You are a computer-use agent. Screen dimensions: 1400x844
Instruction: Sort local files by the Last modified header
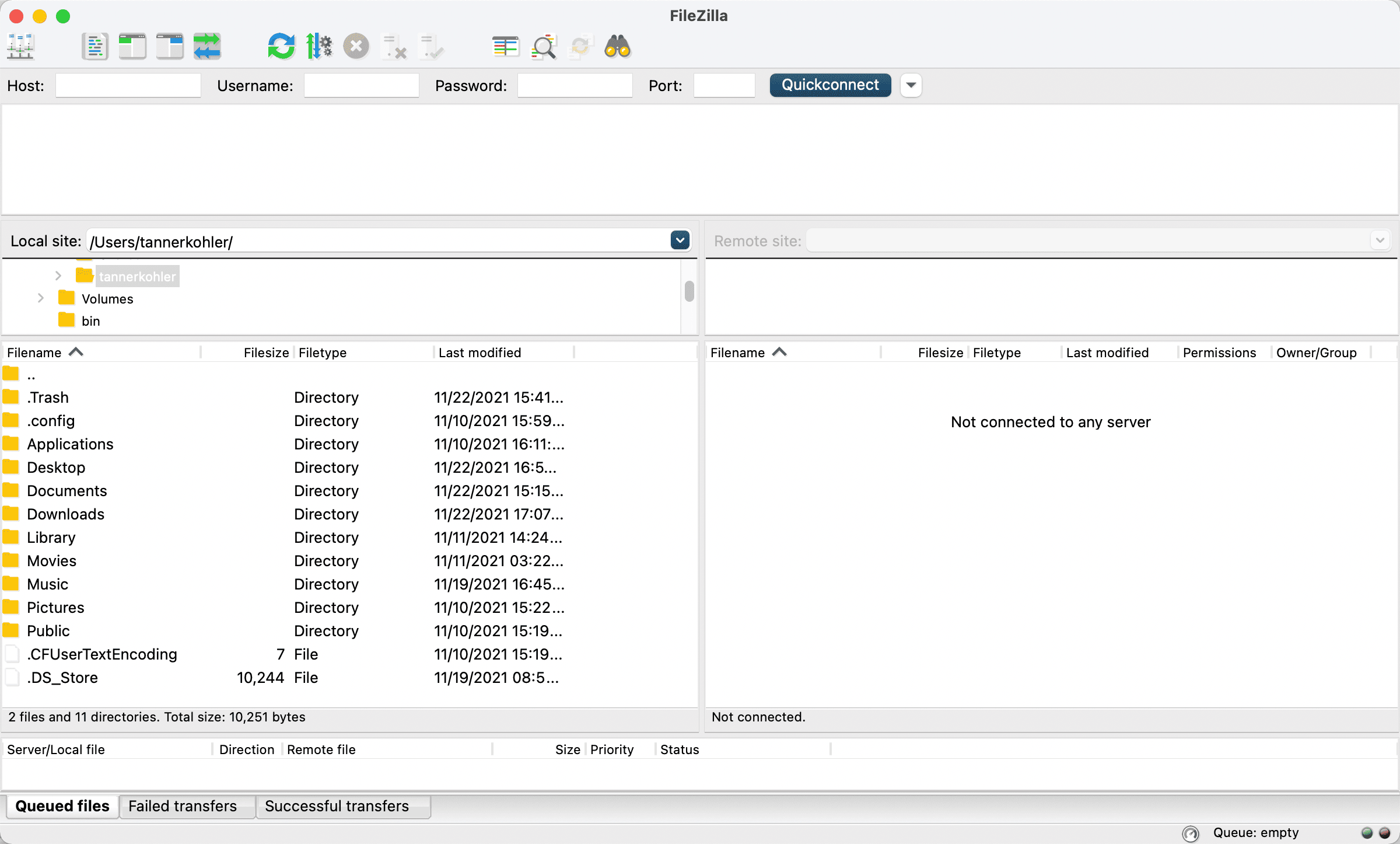pos(480,353)
